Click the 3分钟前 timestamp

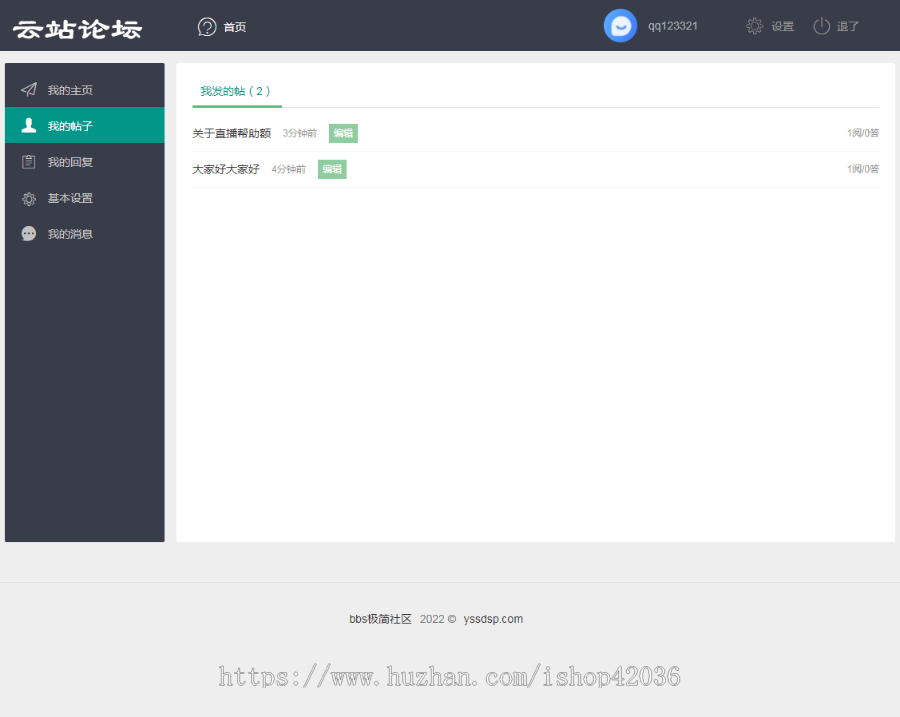pyautogui.click(x=300, y=133)
